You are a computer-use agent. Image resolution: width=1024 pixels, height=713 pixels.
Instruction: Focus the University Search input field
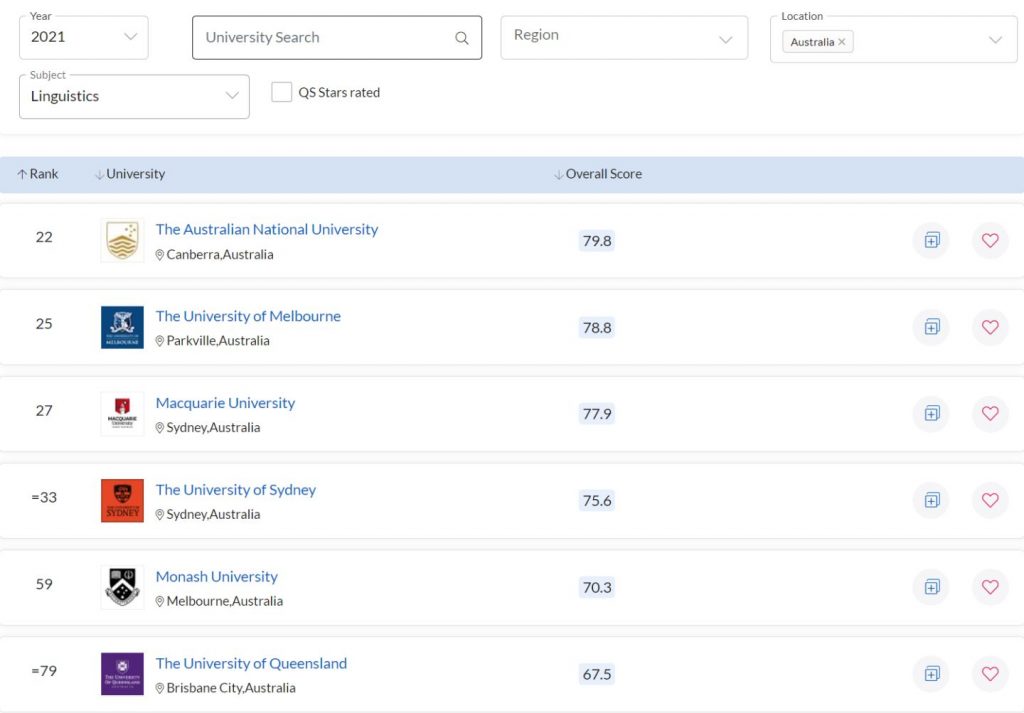337,38
